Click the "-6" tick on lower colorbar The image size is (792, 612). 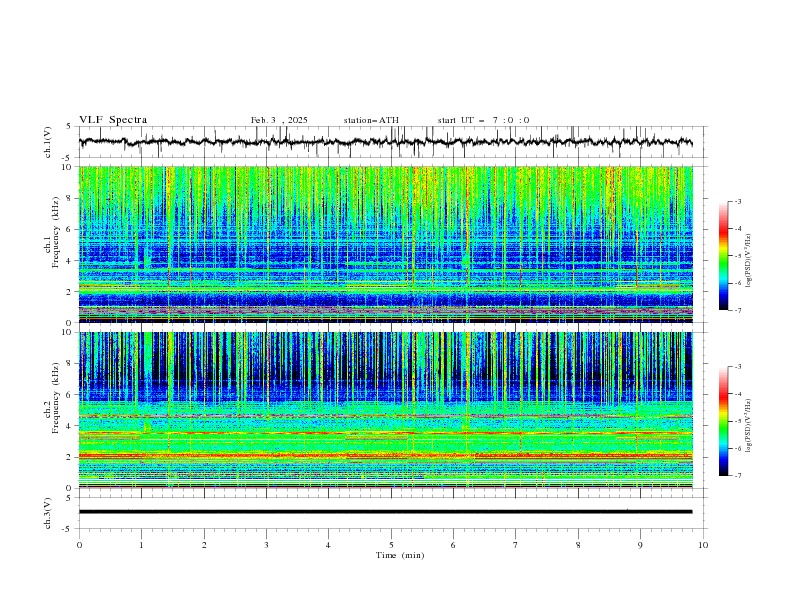tap(737, 448)
